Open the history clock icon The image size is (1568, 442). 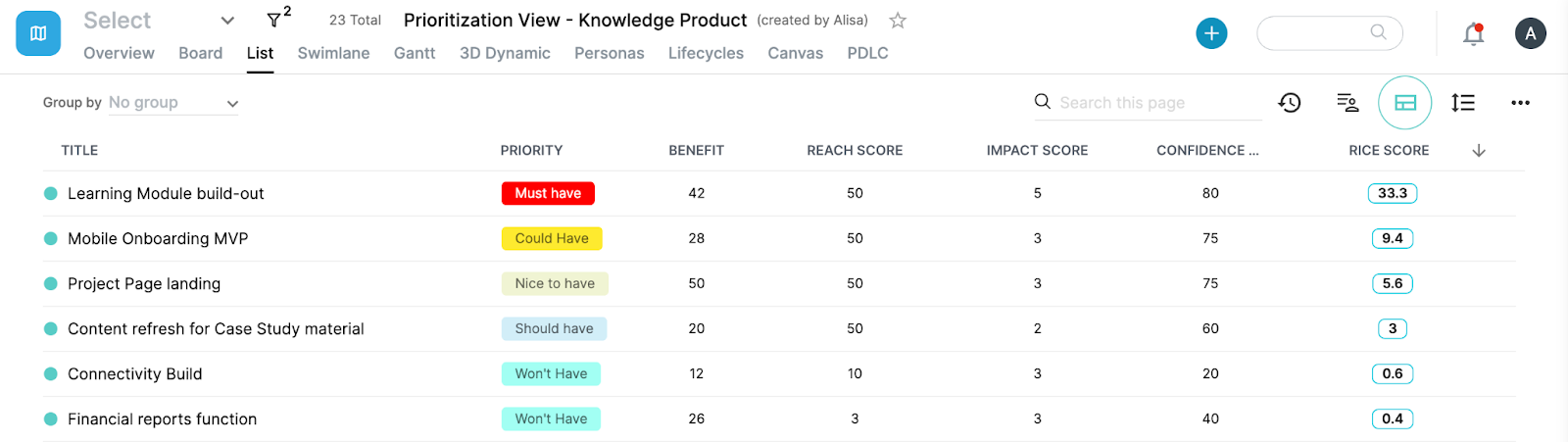coord(1290,103)
